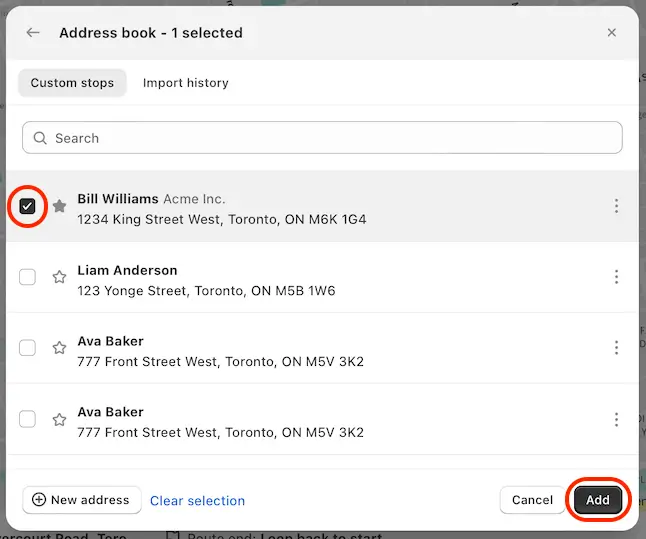Close the Address book dialog
Screen dimensions: 646x539
(611, 33)
